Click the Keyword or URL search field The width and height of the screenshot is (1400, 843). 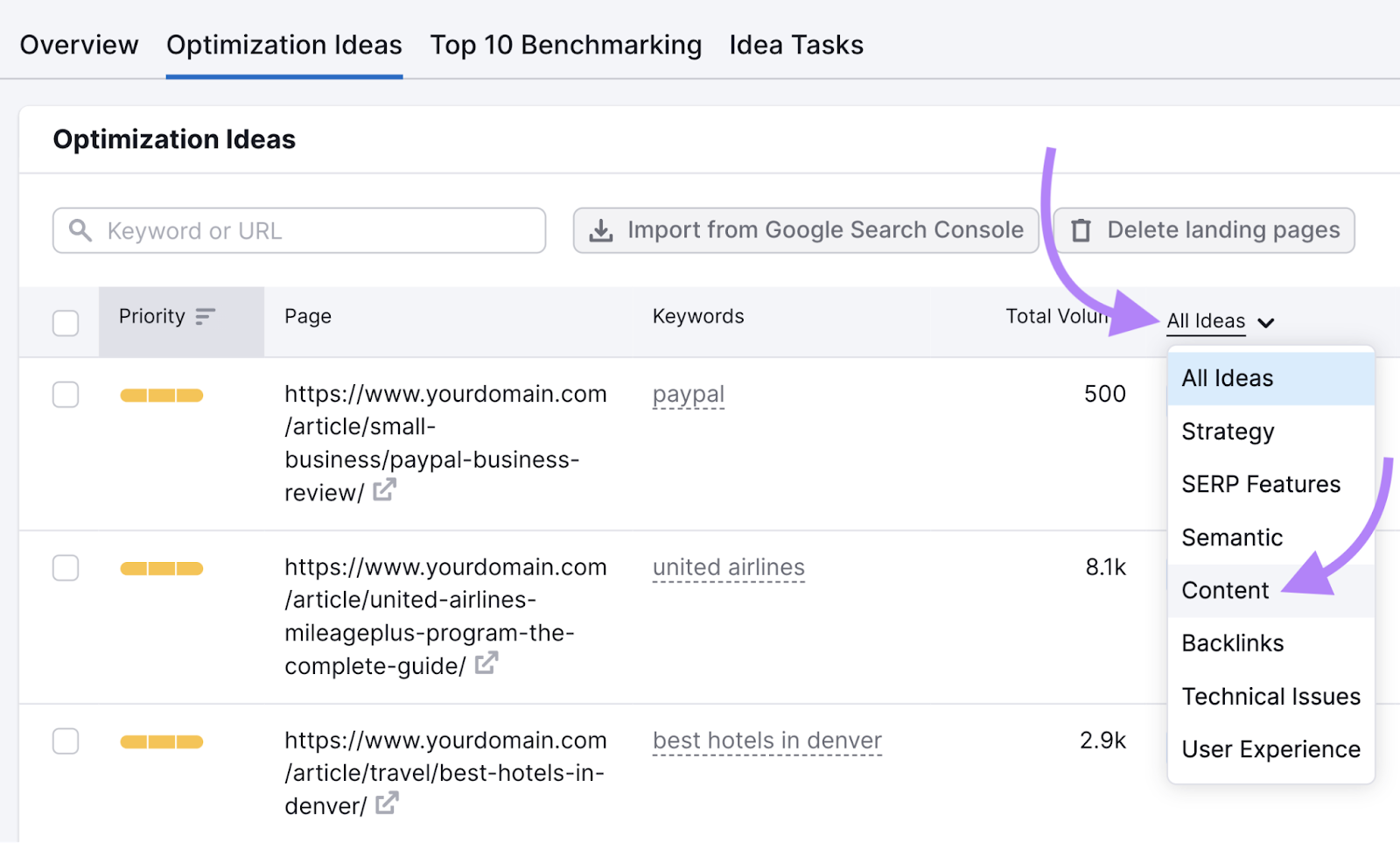coord(297,230)
